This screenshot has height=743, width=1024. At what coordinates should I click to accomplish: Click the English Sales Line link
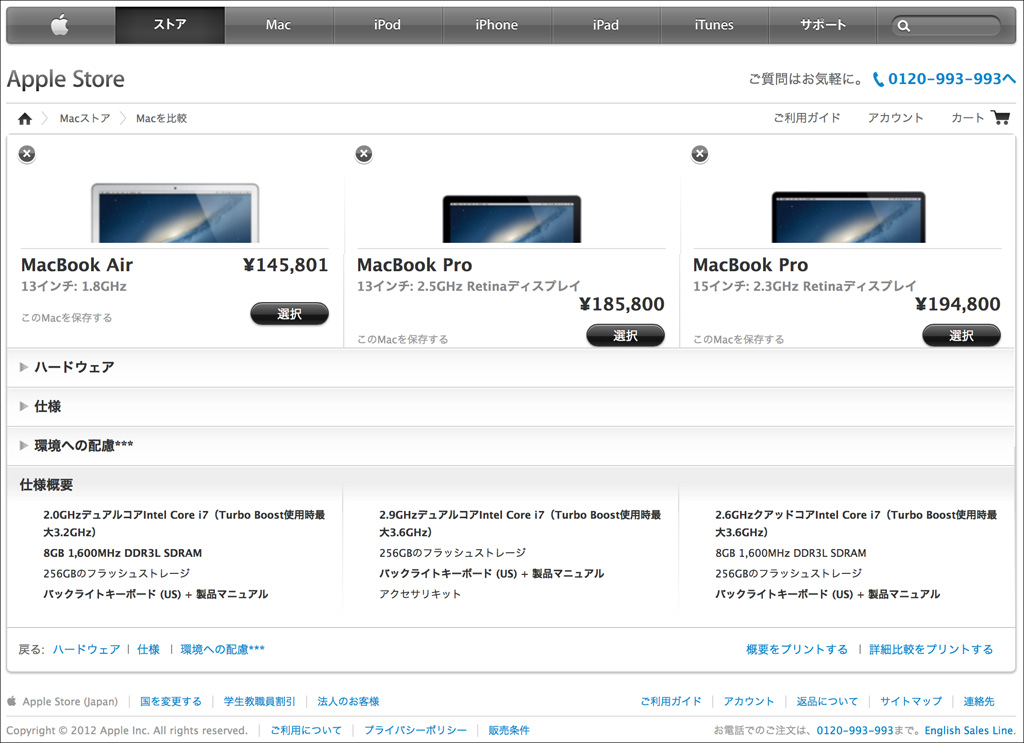click(x=969, y=731)
